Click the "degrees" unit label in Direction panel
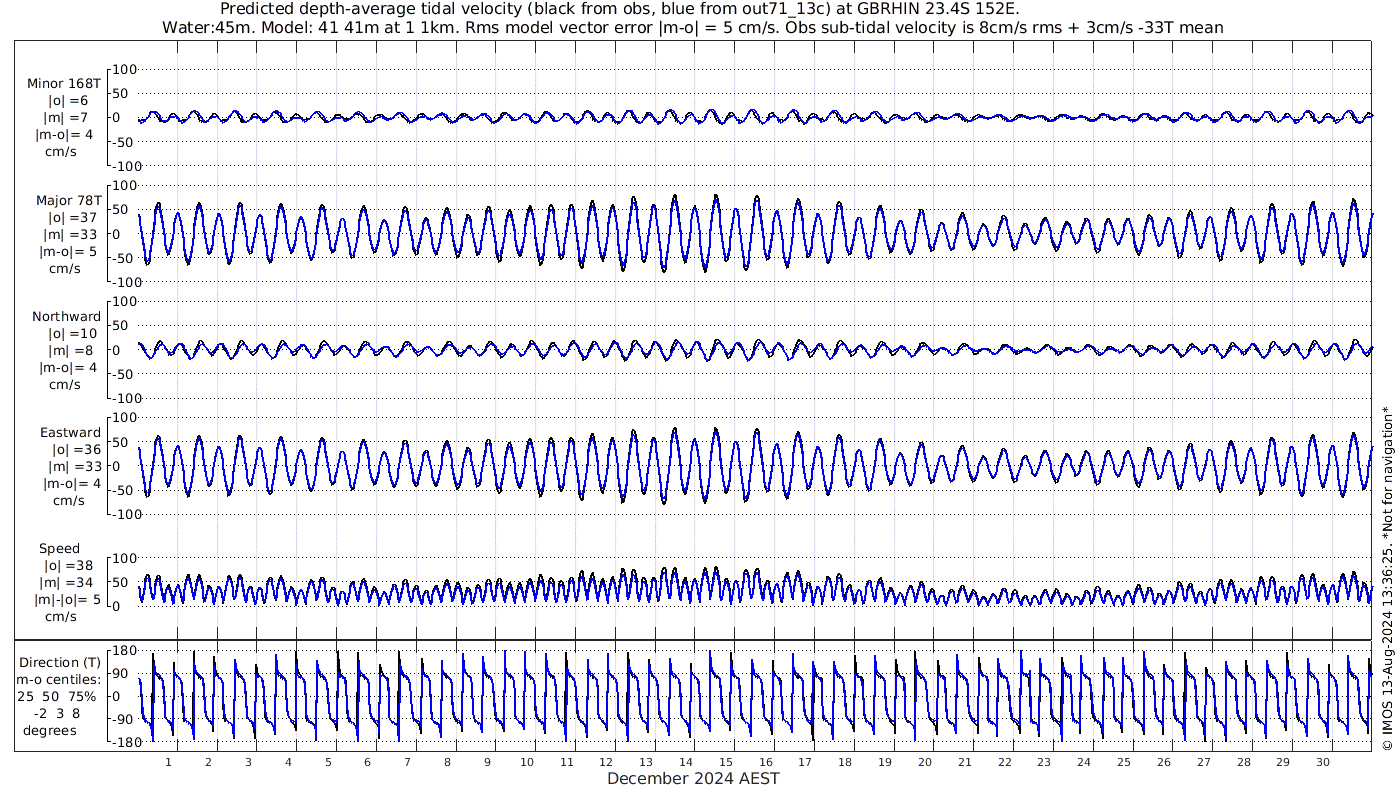 [x=51, y=730]
